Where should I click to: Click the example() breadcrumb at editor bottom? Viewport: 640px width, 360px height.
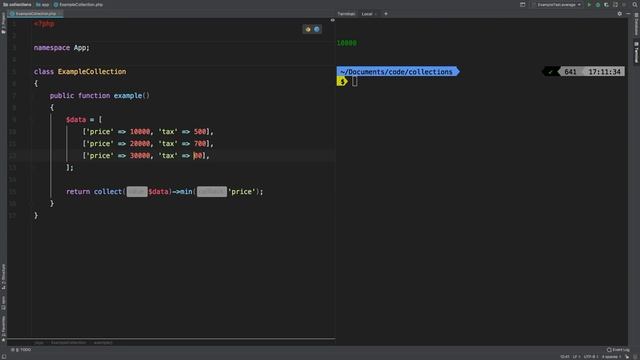click(x=103, y=342)
